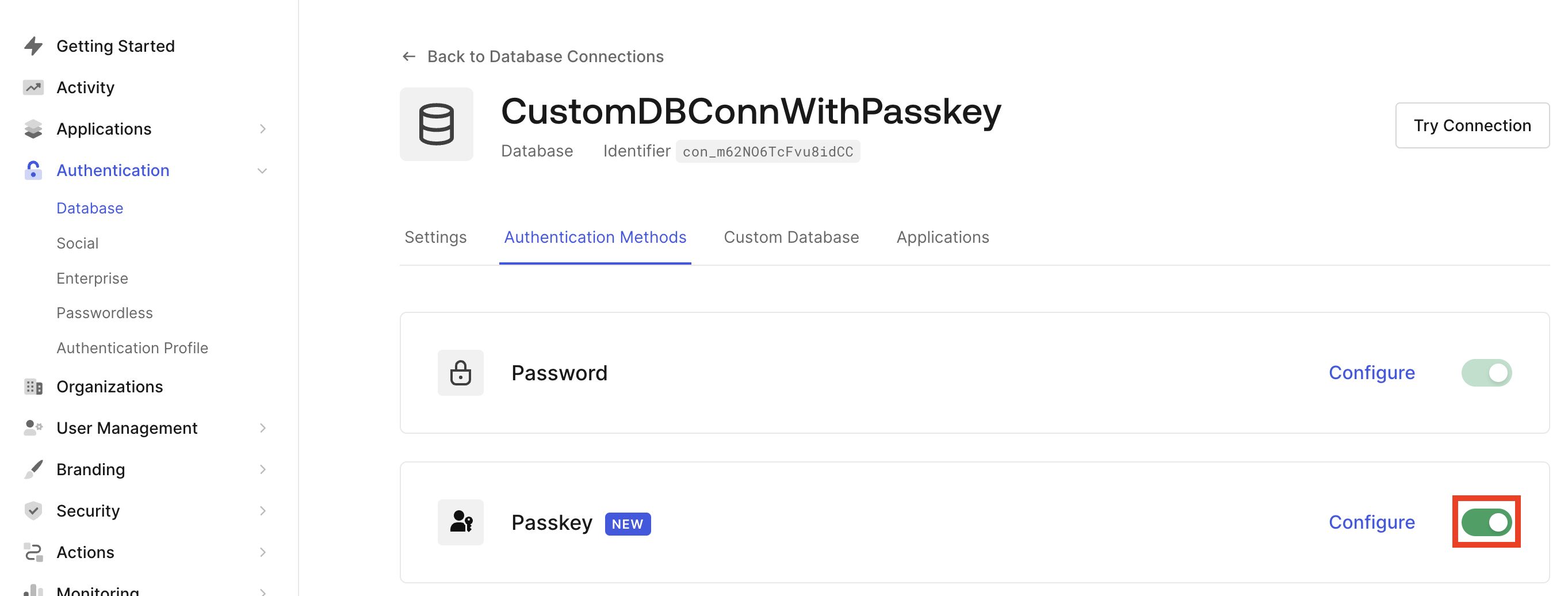This screenshot has width=1568, height=596.
Task: Click the Actions flow icon in sidebar
Action: 33,552
